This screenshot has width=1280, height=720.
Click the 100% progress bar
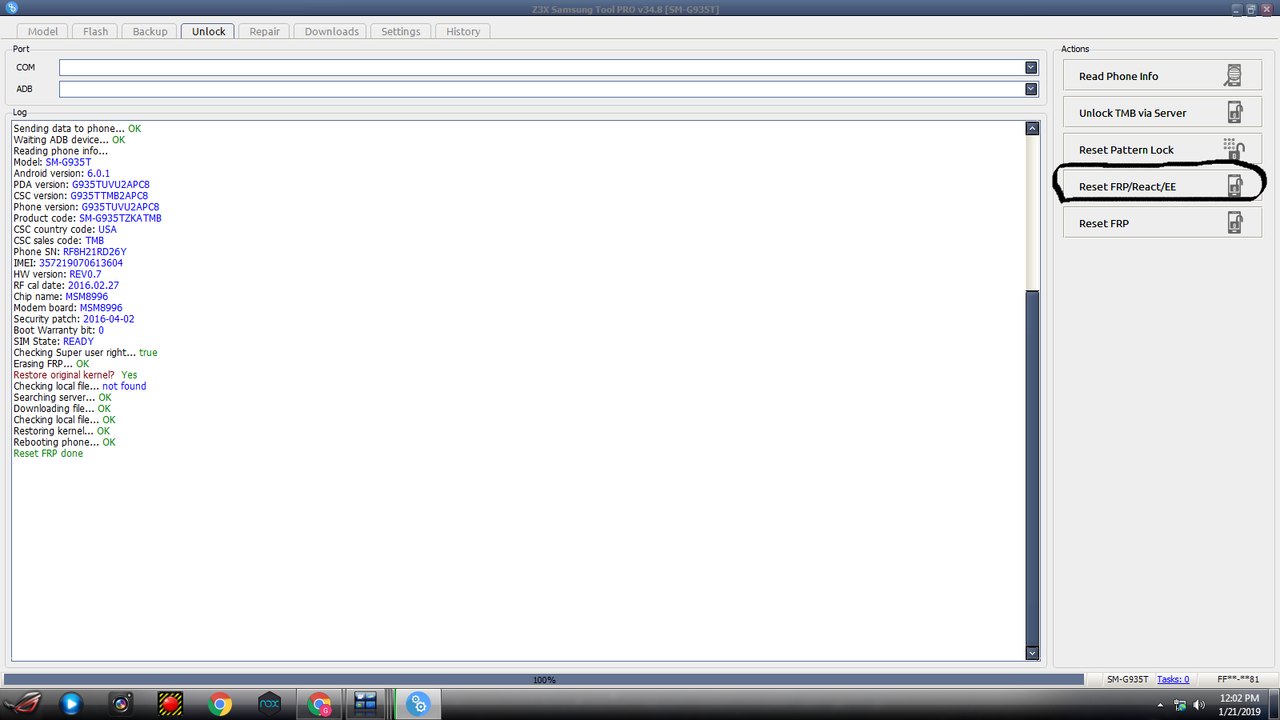544,680
